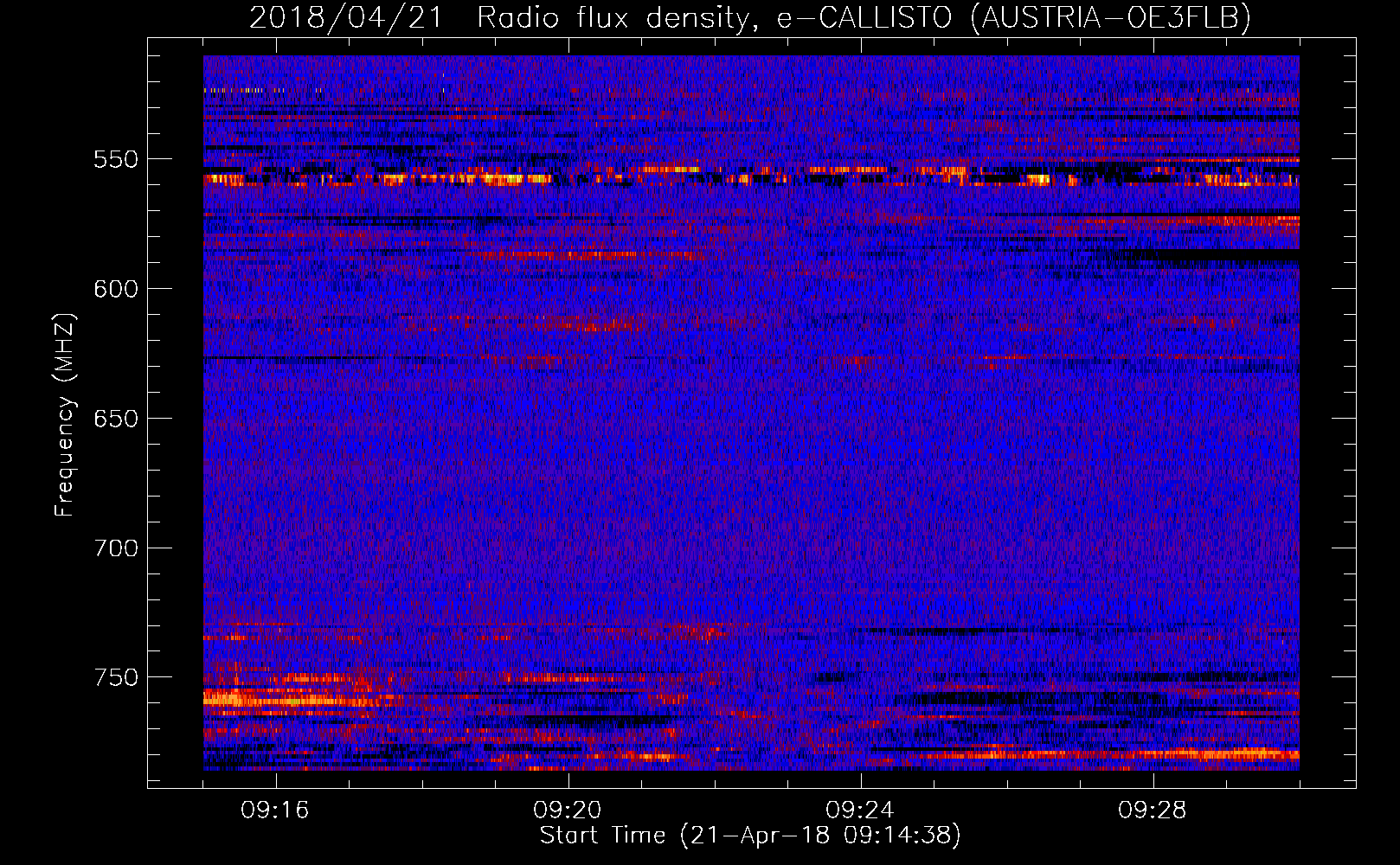The width and height of the screenshot is (1400, 865).
Task: Click the 600 frequency tick label
Action: [116, 290]
